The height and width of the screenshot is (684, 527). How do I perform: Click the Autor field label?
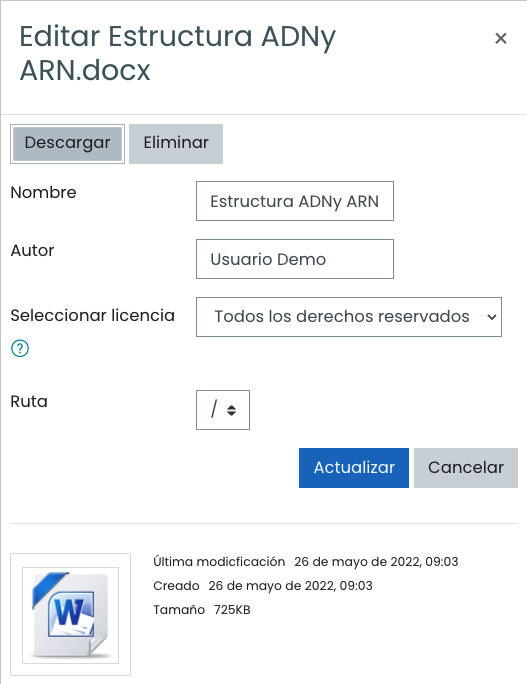pos(32,250)
